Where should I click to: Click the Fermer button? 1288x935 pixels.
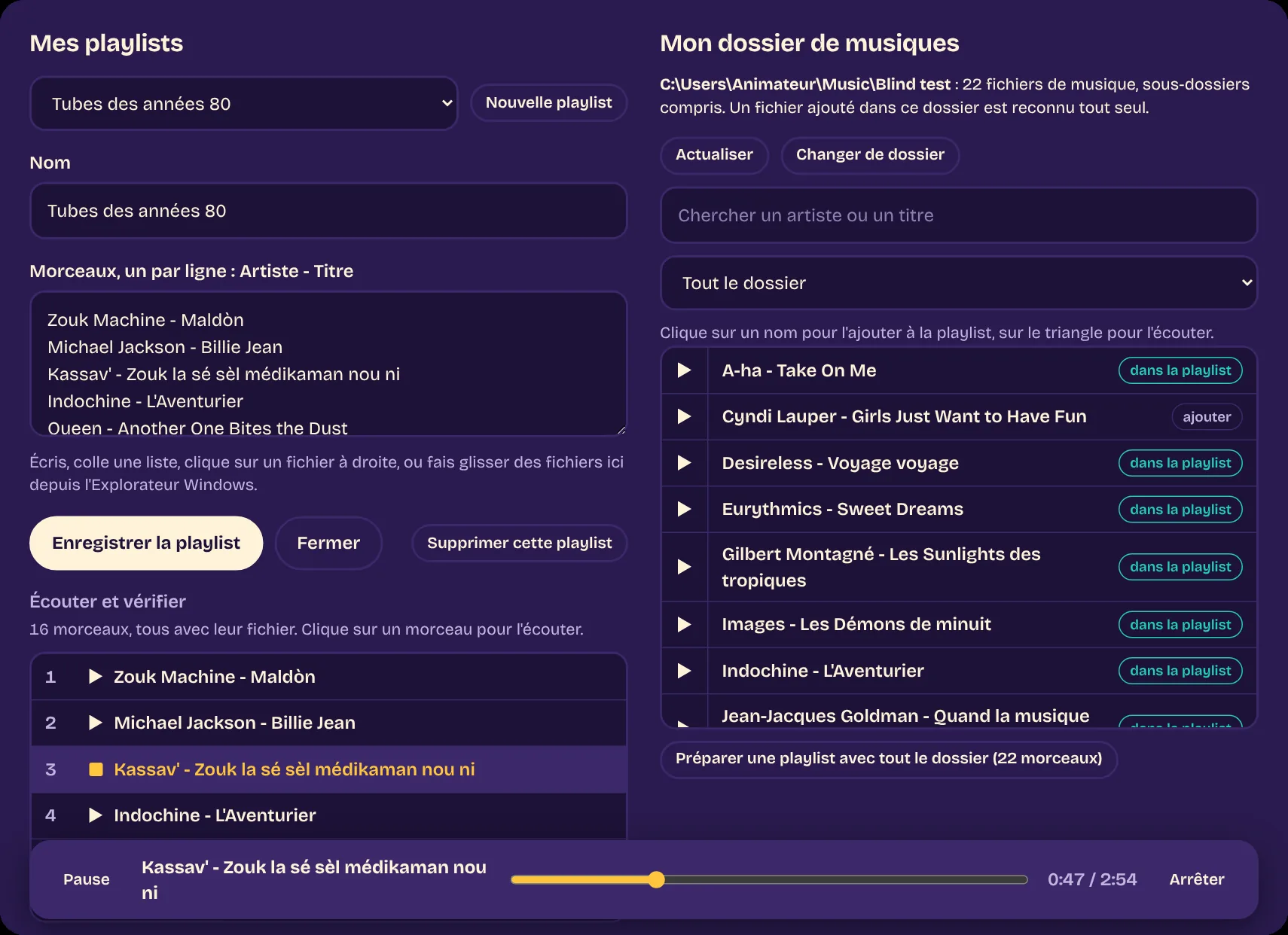328,543
